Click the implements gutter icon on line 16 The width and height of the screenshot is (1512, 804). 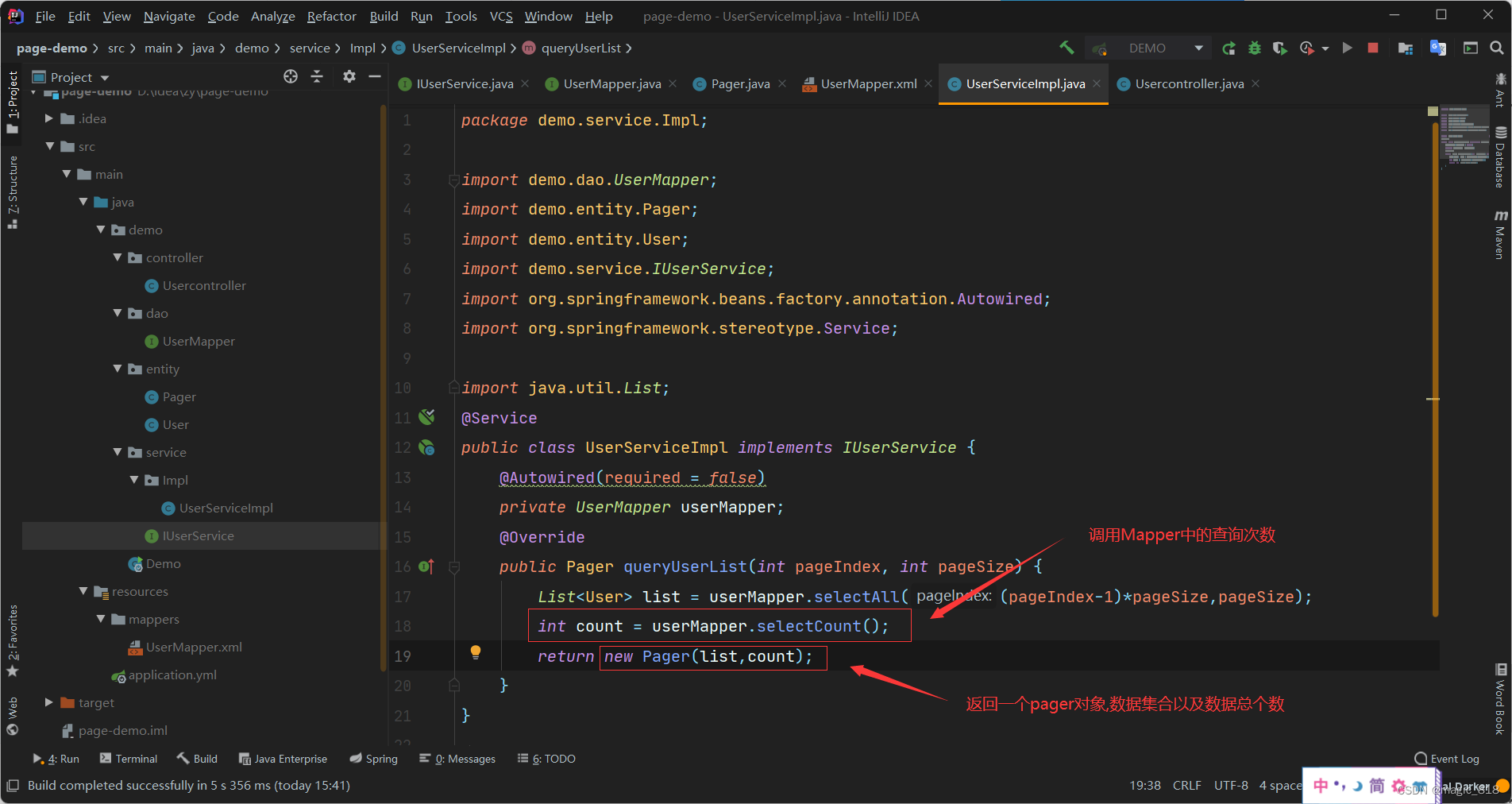[x=426, y=566]
